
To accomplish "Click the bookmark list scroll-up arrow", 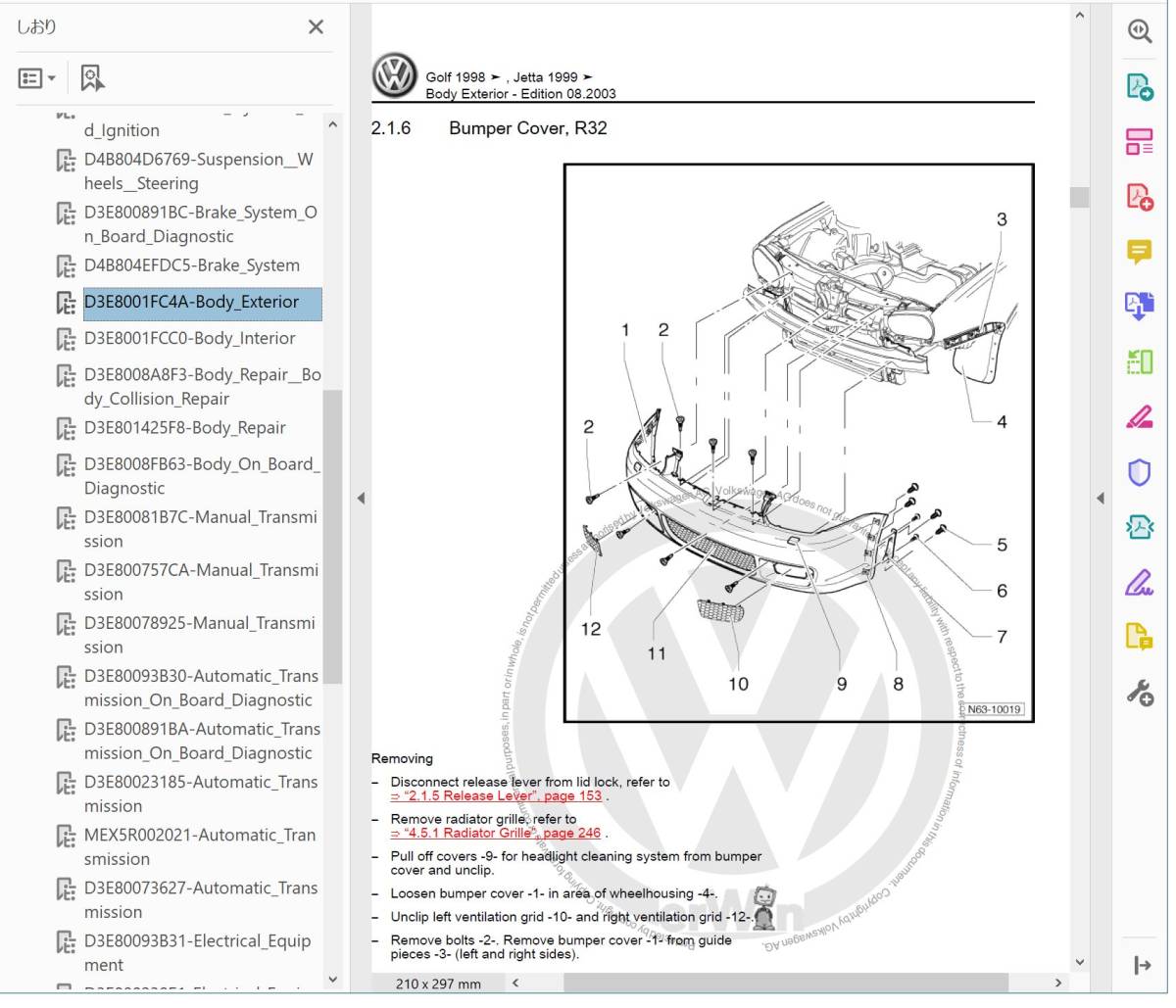I will click(x=332, y=125).
